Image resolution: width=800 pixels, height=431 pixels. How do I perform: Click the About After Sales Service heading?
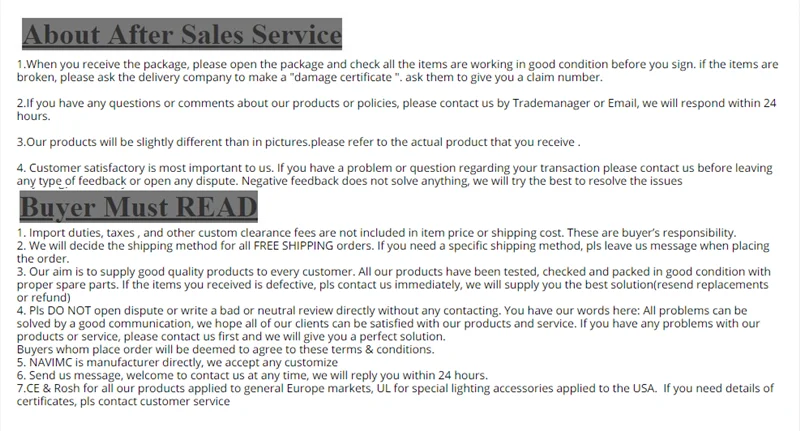pos(182,34)
